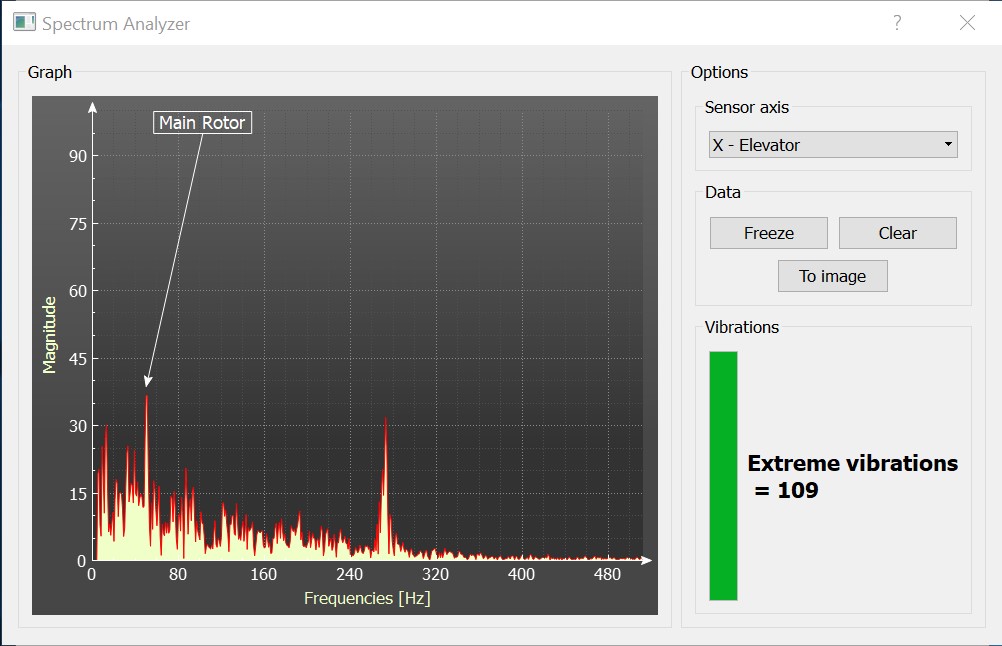Click the question mark help button
Viewport: 1002px width, 646px height.
click(897, 23)
